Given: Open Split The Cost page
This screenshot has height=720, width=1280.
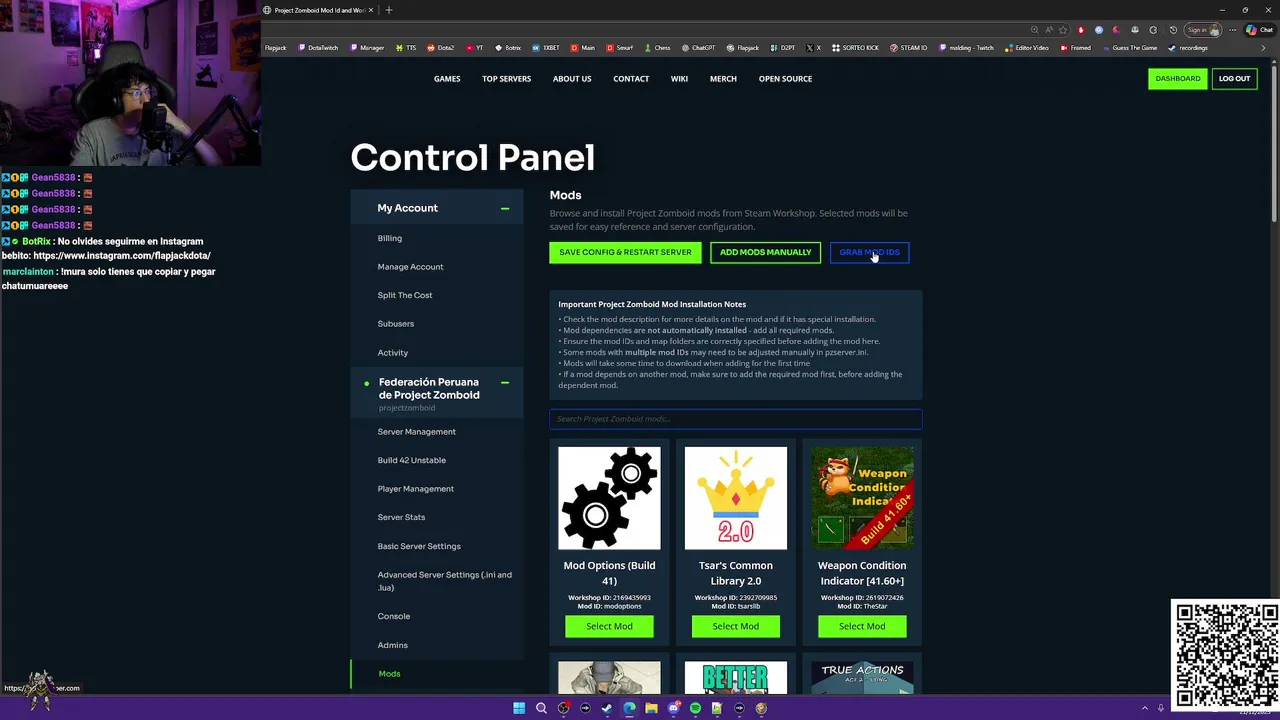Looking at the screenshot, I should [405, 295].
